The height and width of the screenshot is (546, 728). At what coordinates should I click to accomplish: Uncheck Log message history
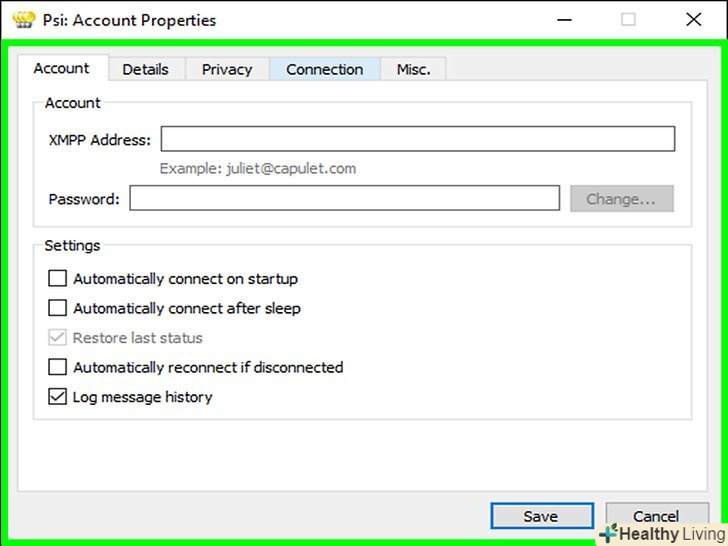[57, 396]
